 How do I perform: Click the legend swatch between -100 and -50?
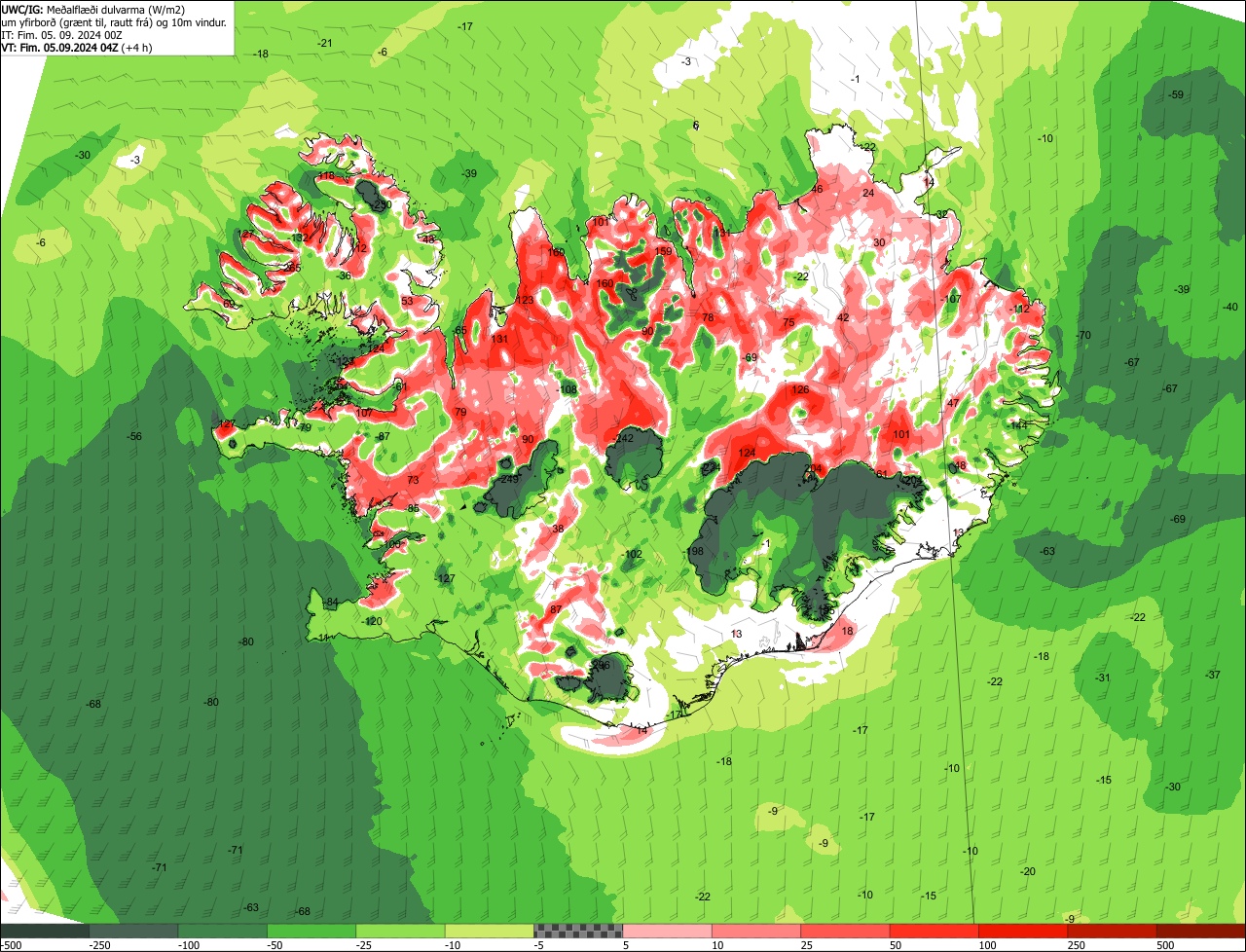222,931
